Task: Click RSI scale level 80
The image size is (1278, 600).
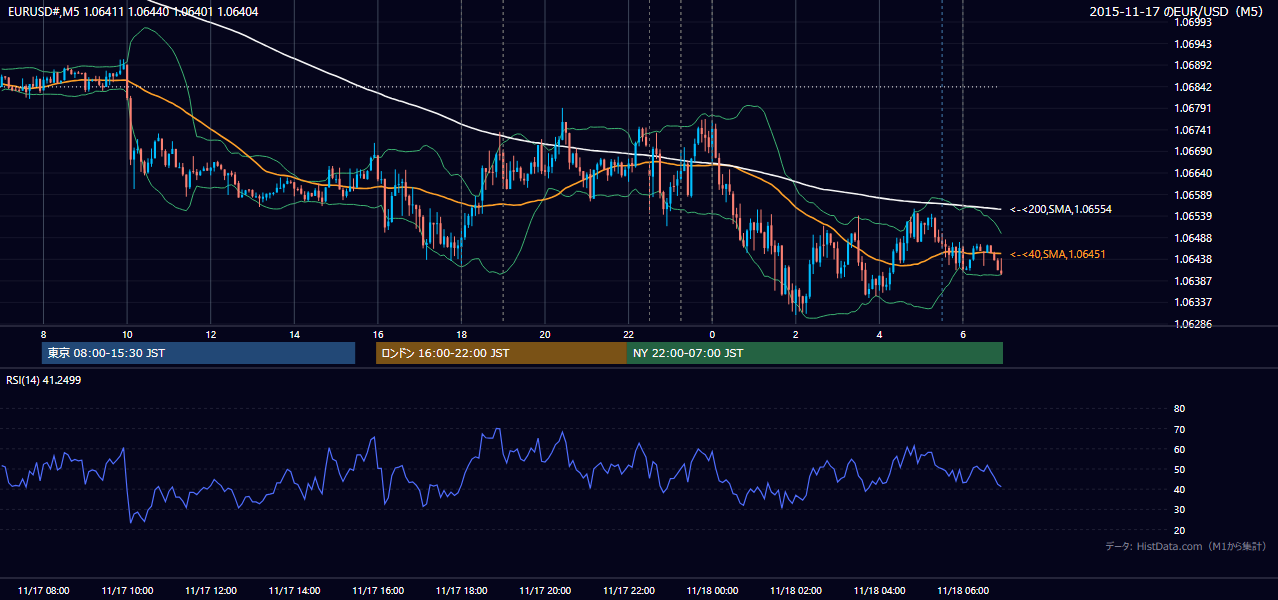Action: point(1179,409)
